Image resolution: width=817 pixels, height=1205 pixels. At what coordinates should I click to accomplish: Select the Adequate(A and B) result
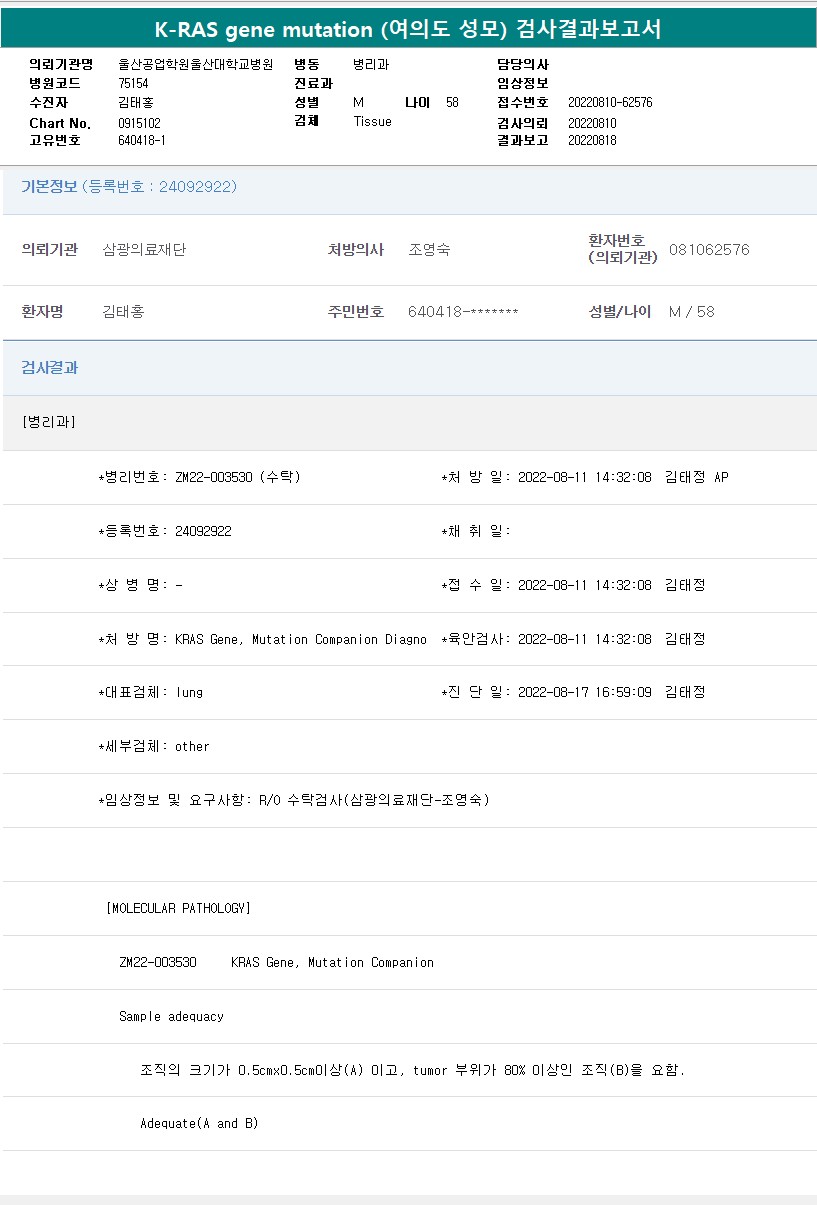click(x=199, y=1124)
